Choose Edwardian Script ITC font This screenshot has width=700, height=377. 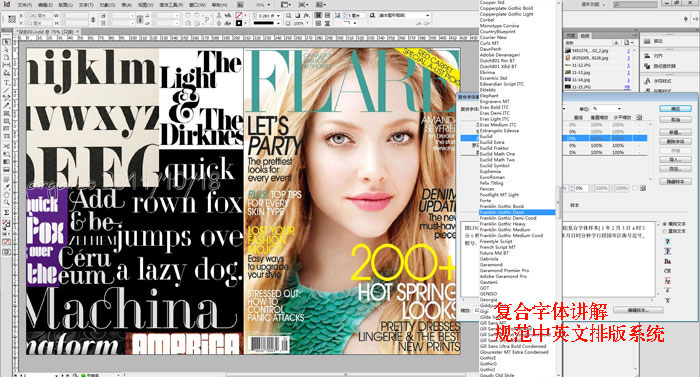pos(502,84)
